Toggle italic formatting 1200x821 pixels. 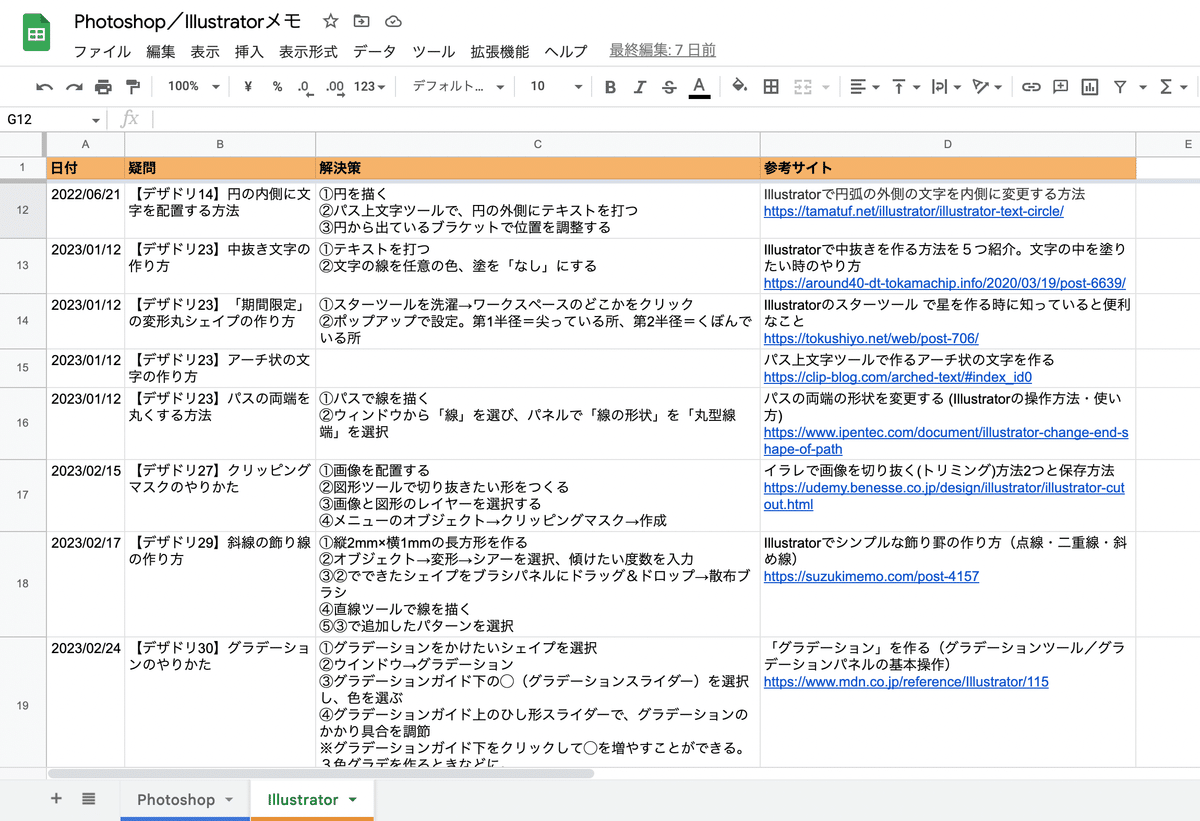coord(640,87)
